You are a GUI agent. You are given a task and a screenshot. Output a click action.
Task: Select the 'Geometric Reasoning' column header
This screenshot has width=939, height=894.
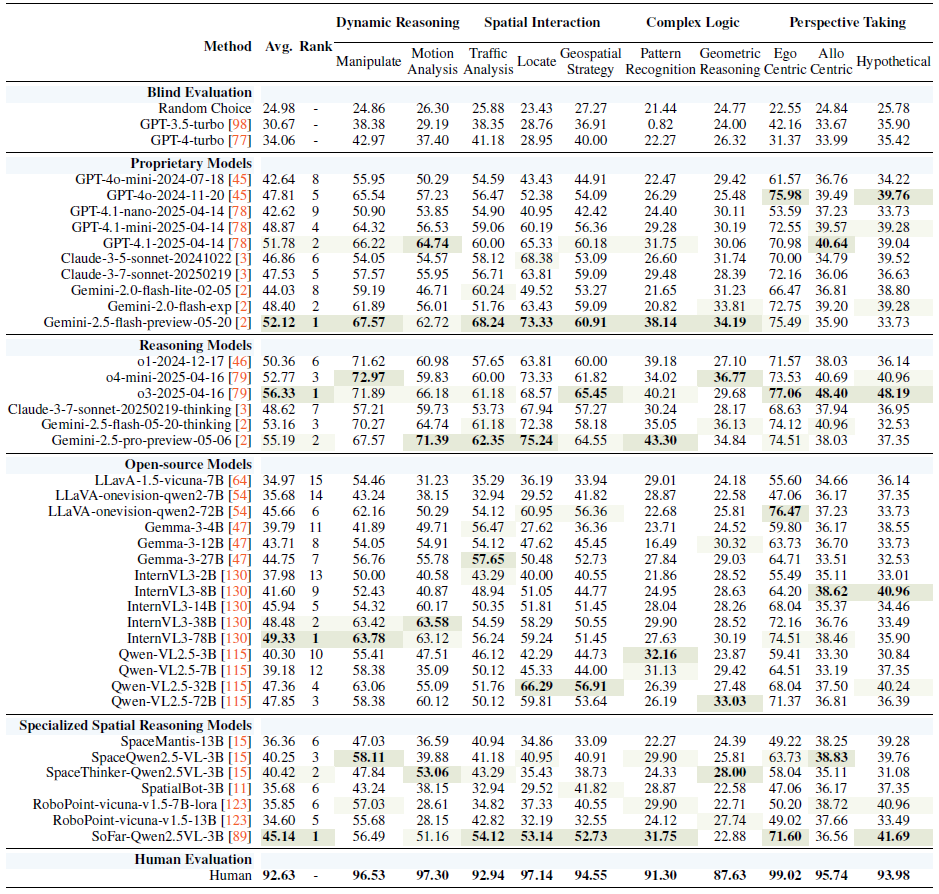(x=729, y=62)
